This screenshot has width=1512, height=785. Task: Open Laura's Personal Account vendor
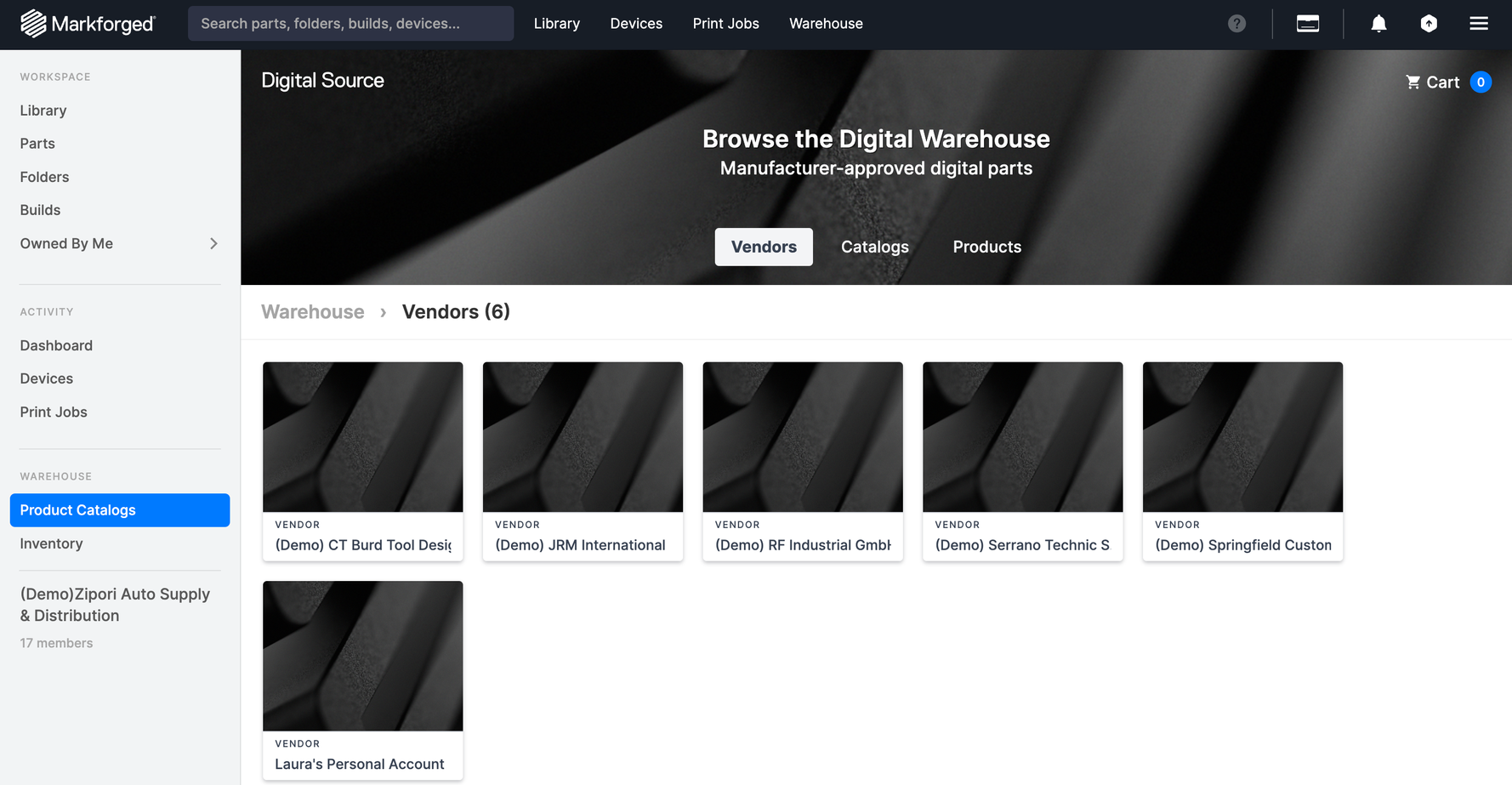pyautogui.click(x=362, y=680)
